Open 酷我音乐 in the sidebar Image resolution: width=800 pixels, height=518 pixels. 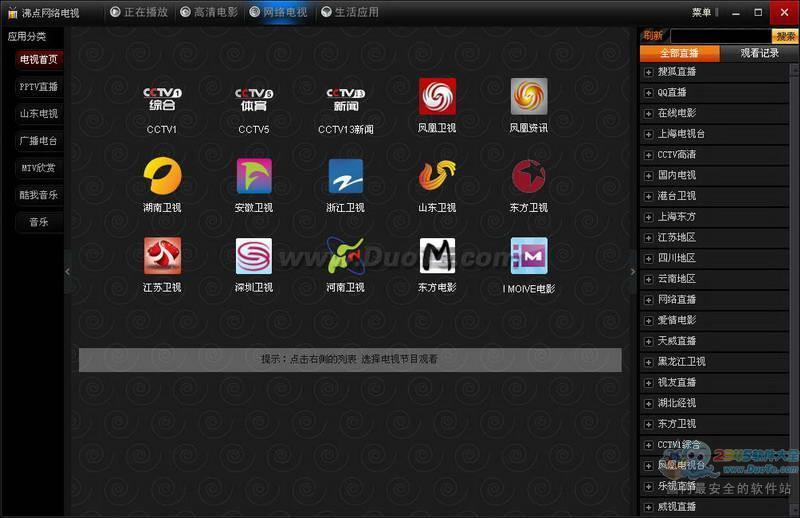39,195
